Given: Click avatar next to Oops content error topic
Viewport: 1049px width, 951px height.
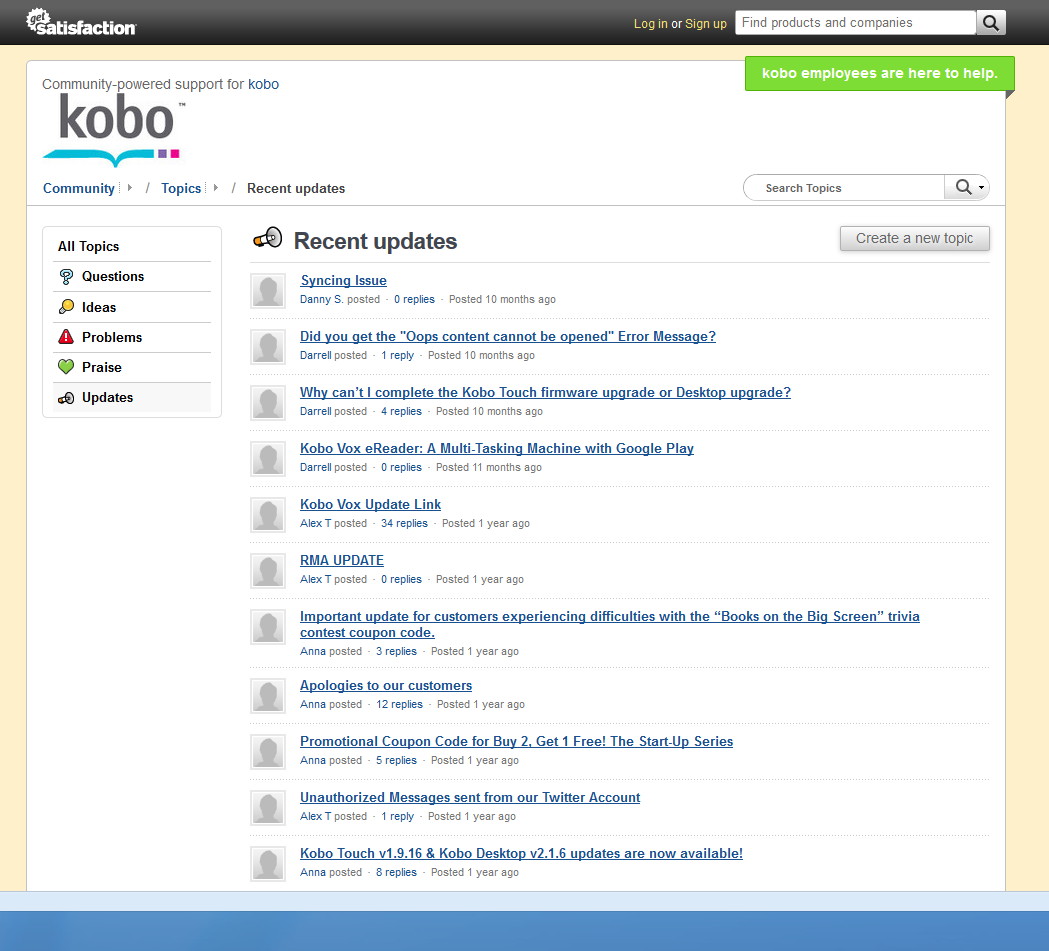Looking at the screenshot, I should (268, 347).
